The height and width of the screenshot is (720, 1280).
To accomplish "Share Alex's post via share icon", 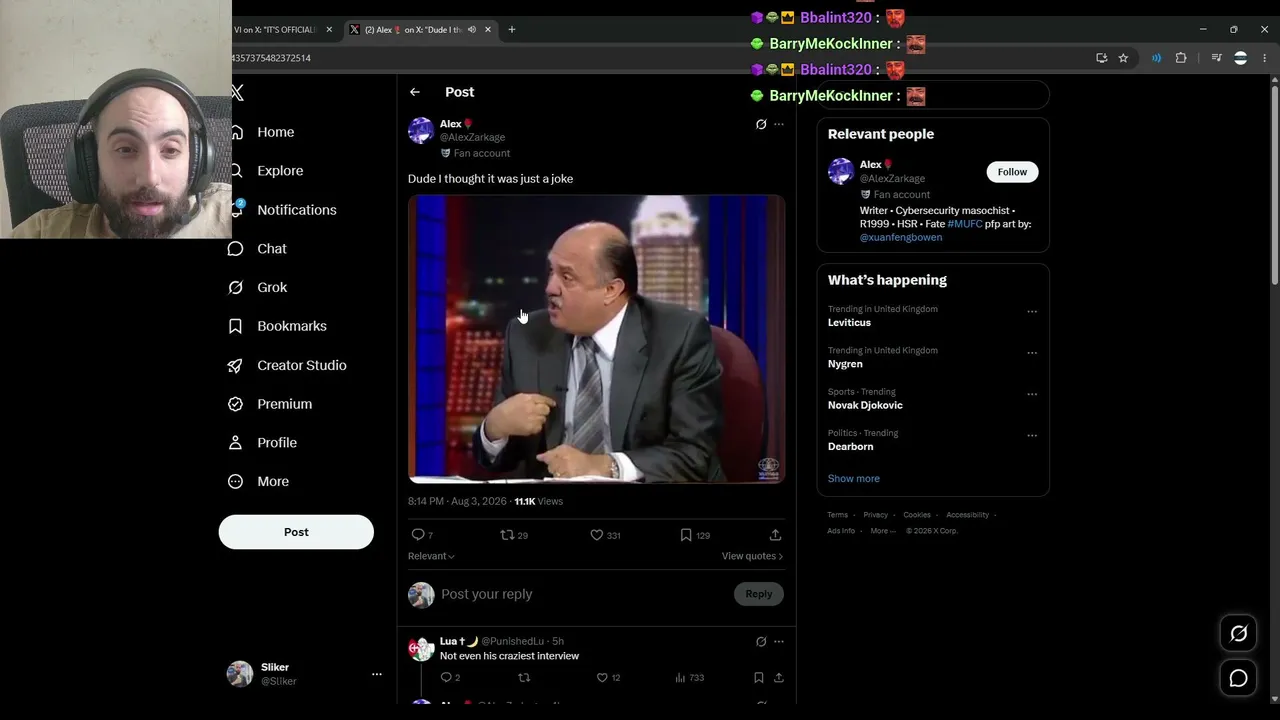I will click(775, 535).
